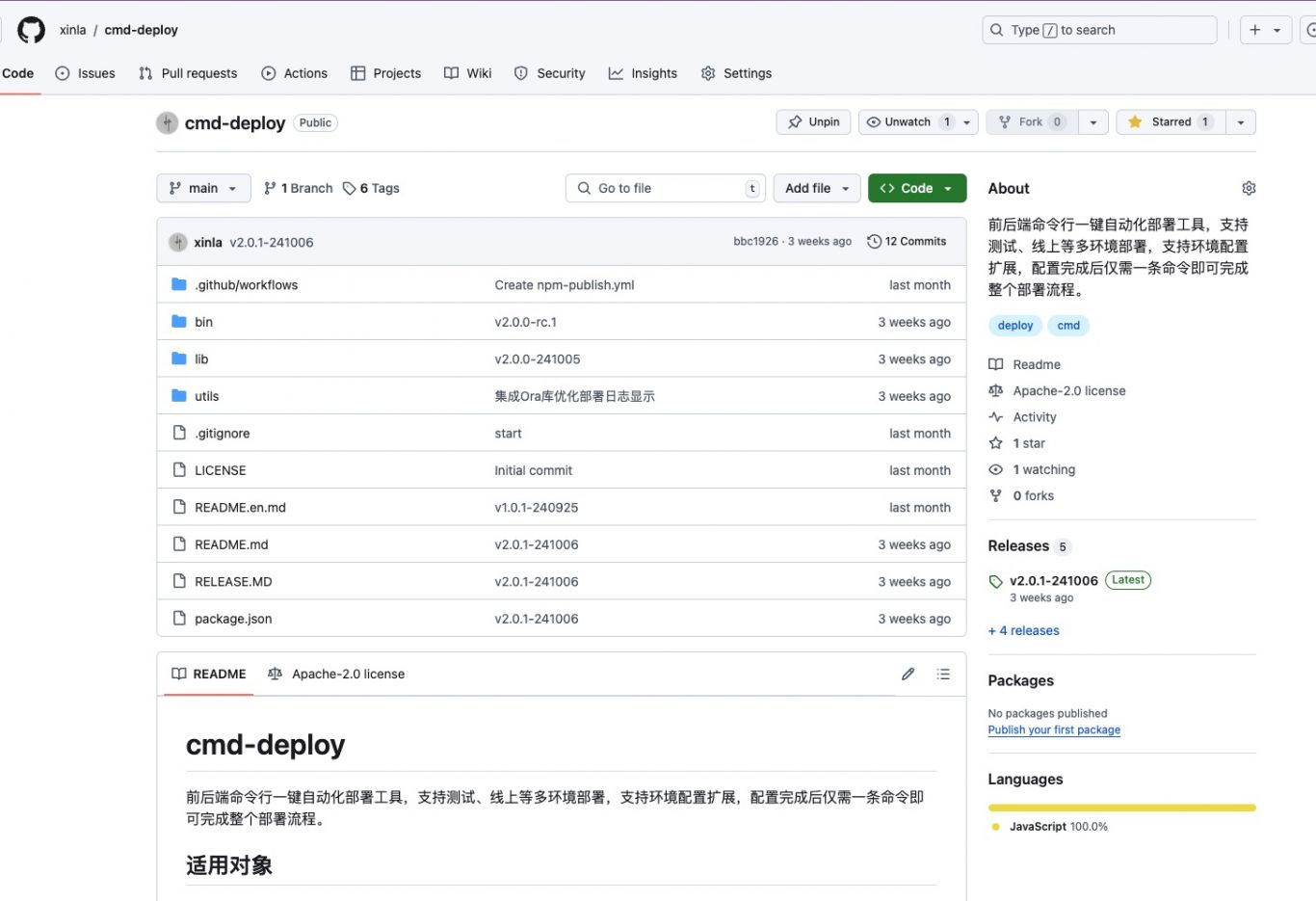
Task: Open the 1 Branch link
Action: (298, 188)
